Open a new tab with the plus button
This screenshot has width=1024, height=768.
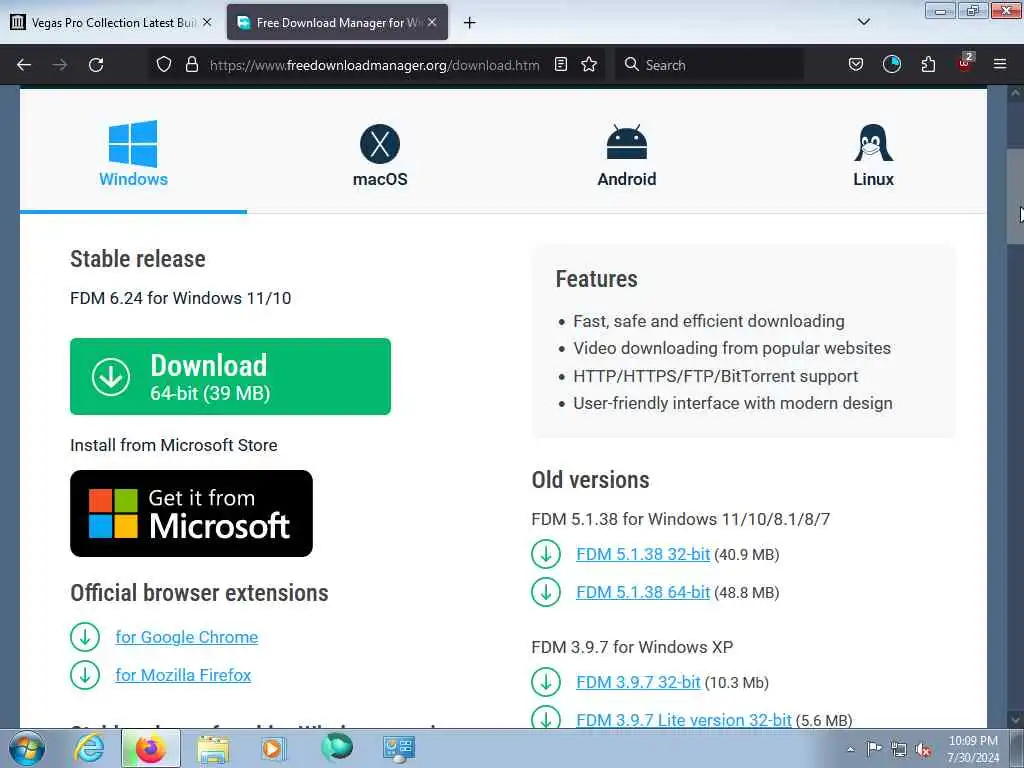(470, 23)
